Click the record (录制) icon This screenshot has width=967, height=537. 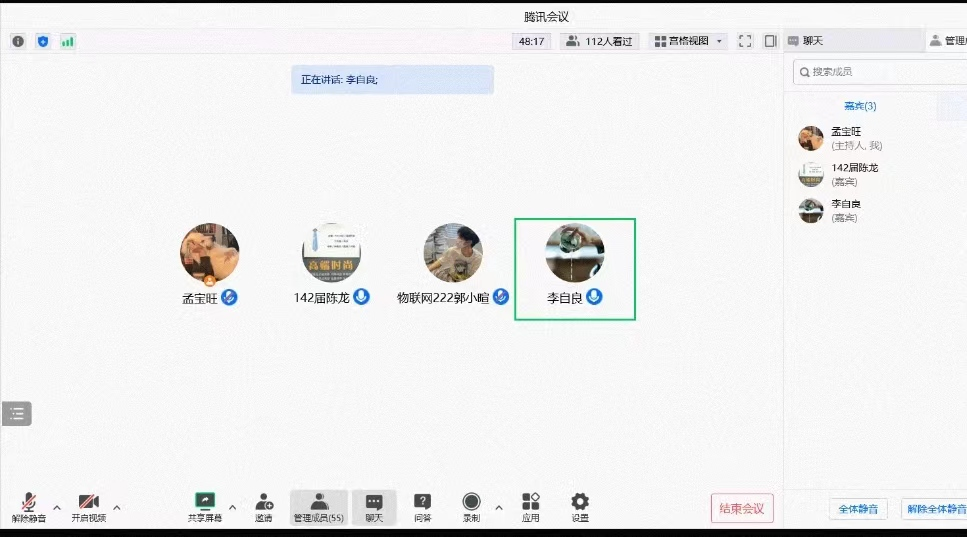tap(471, 502)
